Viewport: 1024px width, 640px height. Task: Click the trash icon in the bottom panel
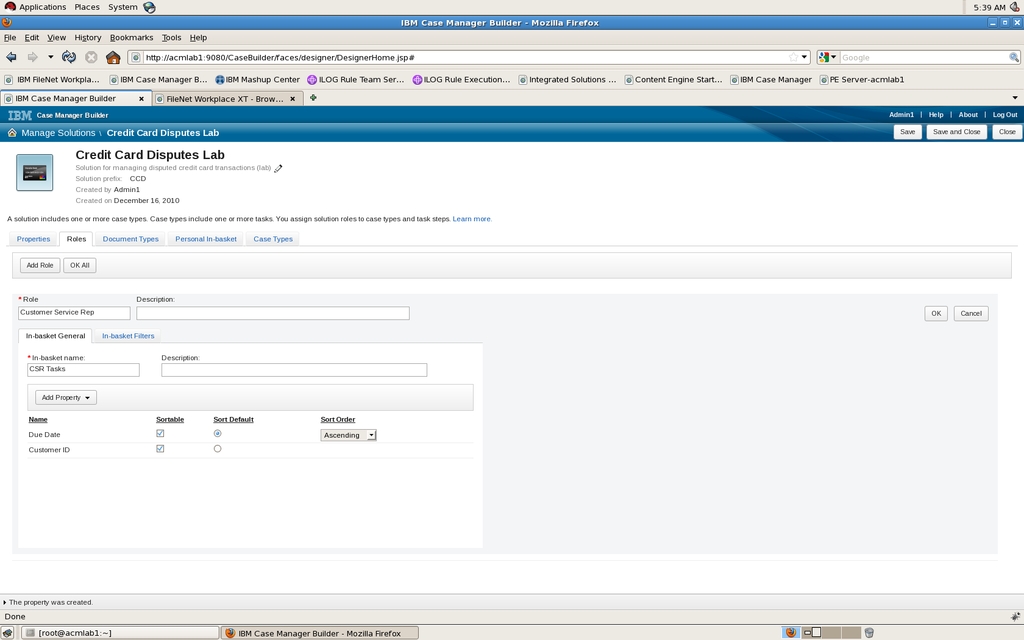point(869,633)
